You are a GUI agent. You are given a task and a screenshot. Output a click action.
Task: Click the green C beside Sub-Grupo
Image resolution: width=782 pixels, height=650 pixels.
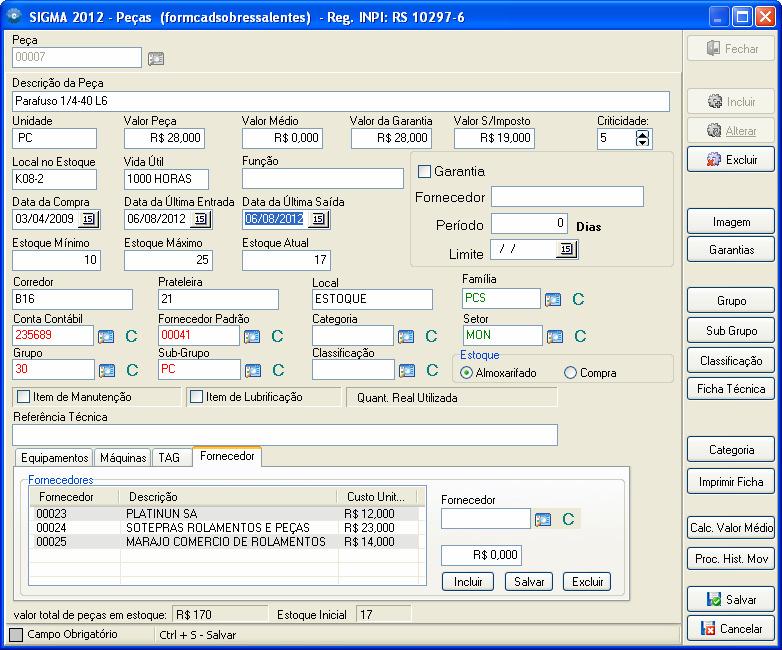click(x=278, y=370)
